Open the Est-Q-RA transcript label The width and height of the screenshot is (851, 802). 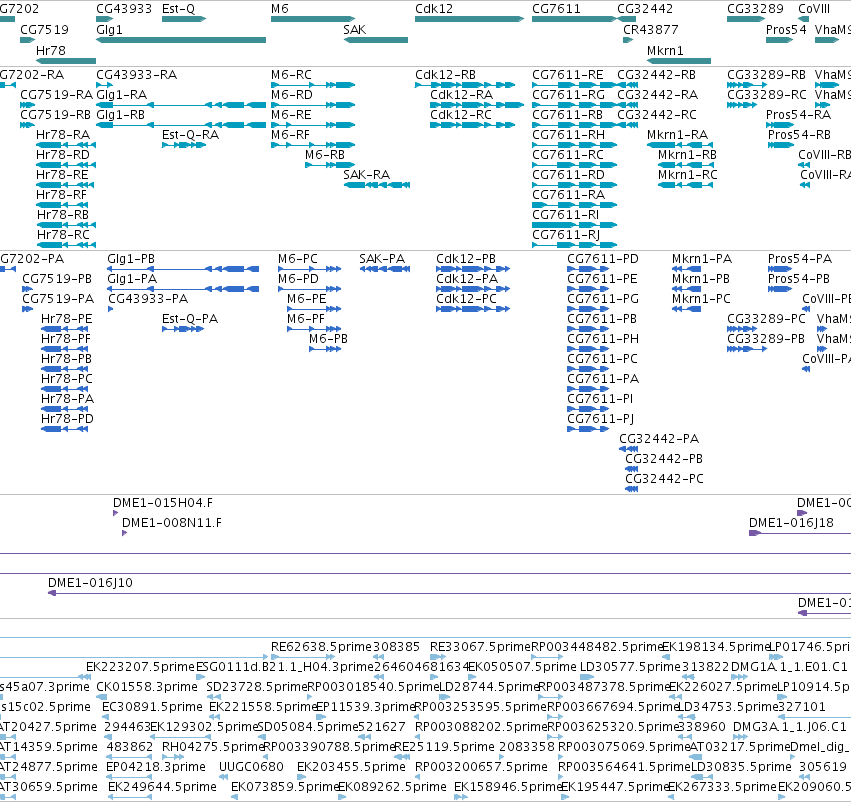pos(190,135)
